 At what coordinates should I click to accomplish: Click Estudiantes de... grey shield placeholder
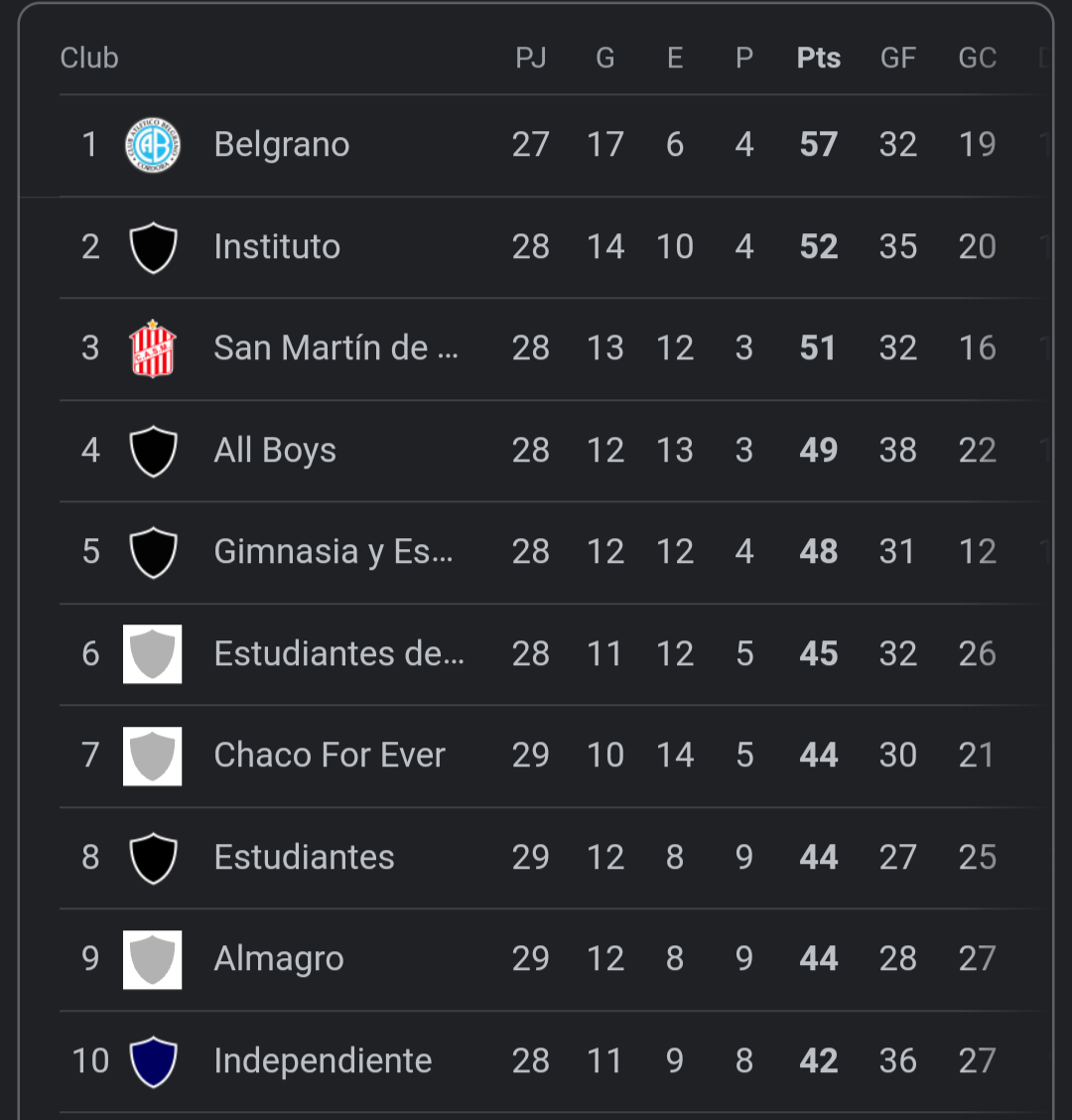point(153,654)
